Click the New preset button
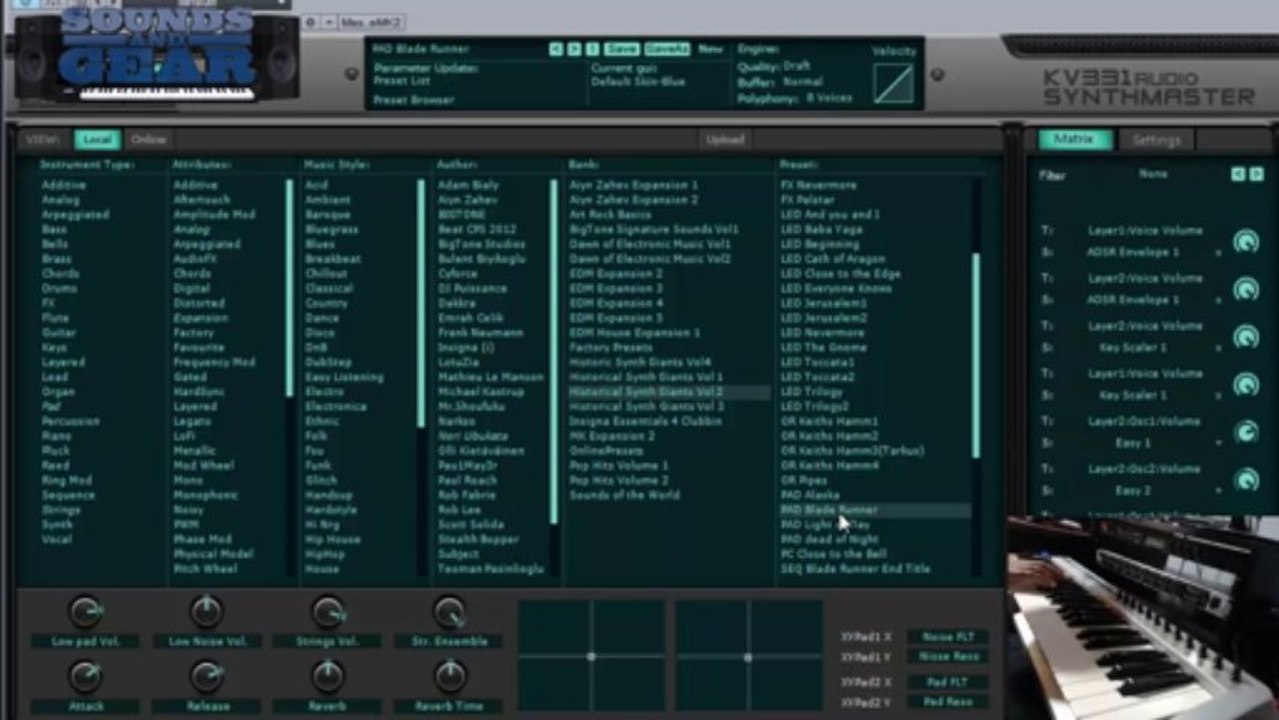 point(710,48)
